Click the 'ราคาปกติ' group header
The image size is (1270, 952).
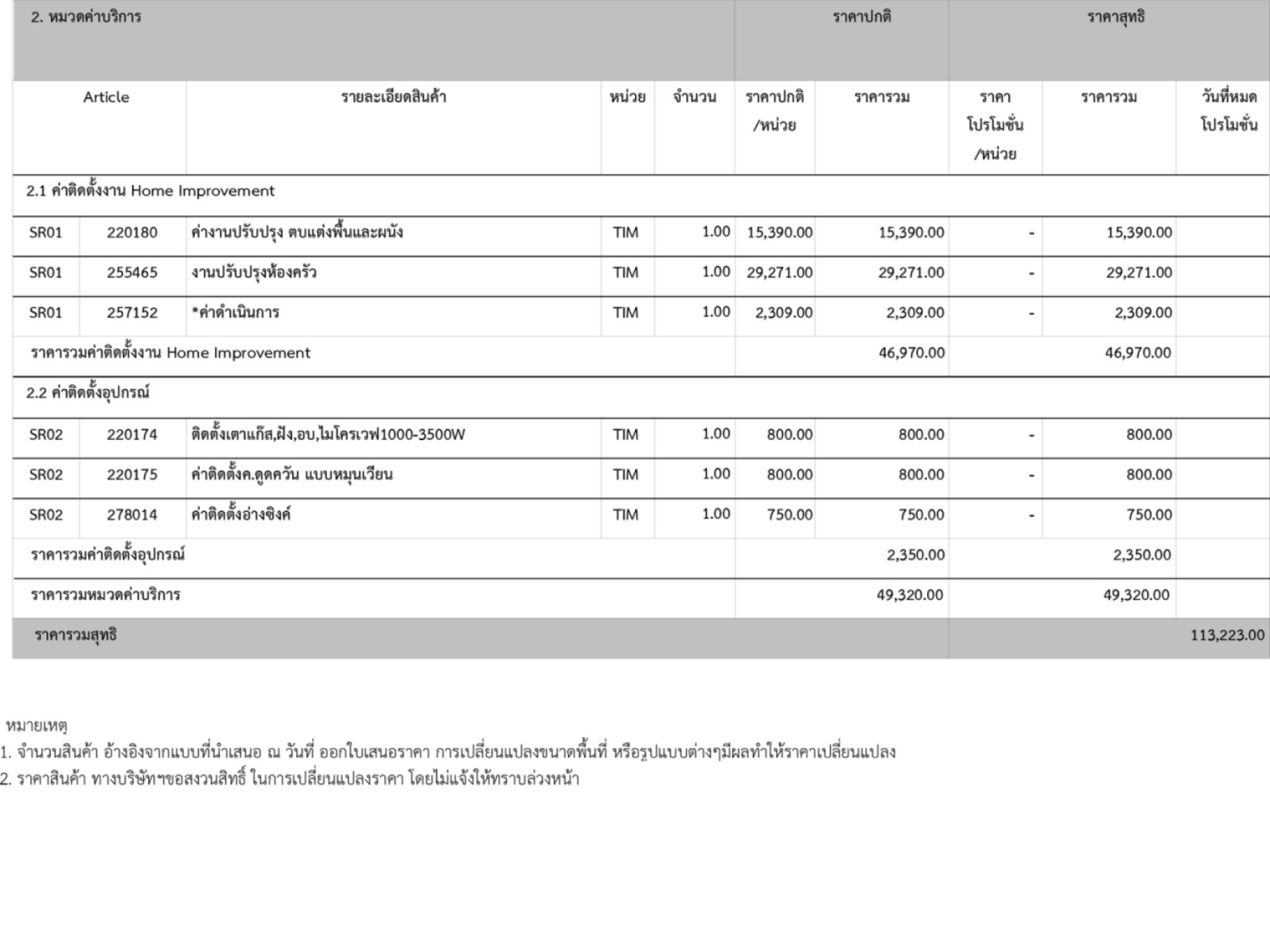[x=862, y=17]
